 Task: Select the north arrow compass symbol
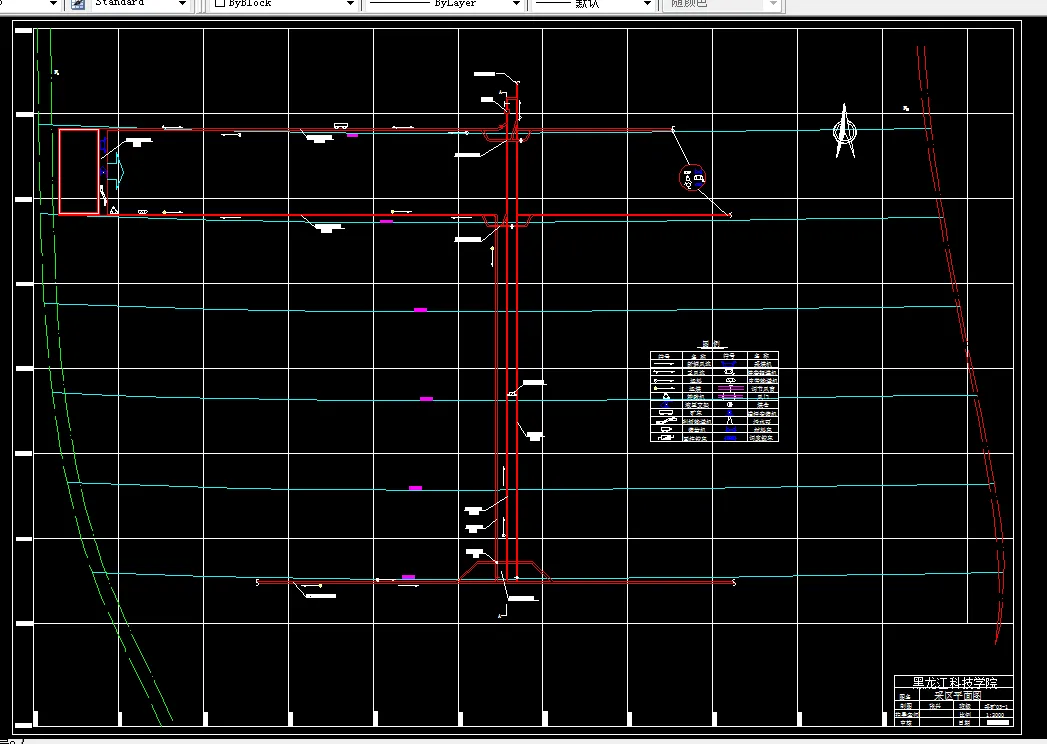pyautogui.click(x=845, y=131)
